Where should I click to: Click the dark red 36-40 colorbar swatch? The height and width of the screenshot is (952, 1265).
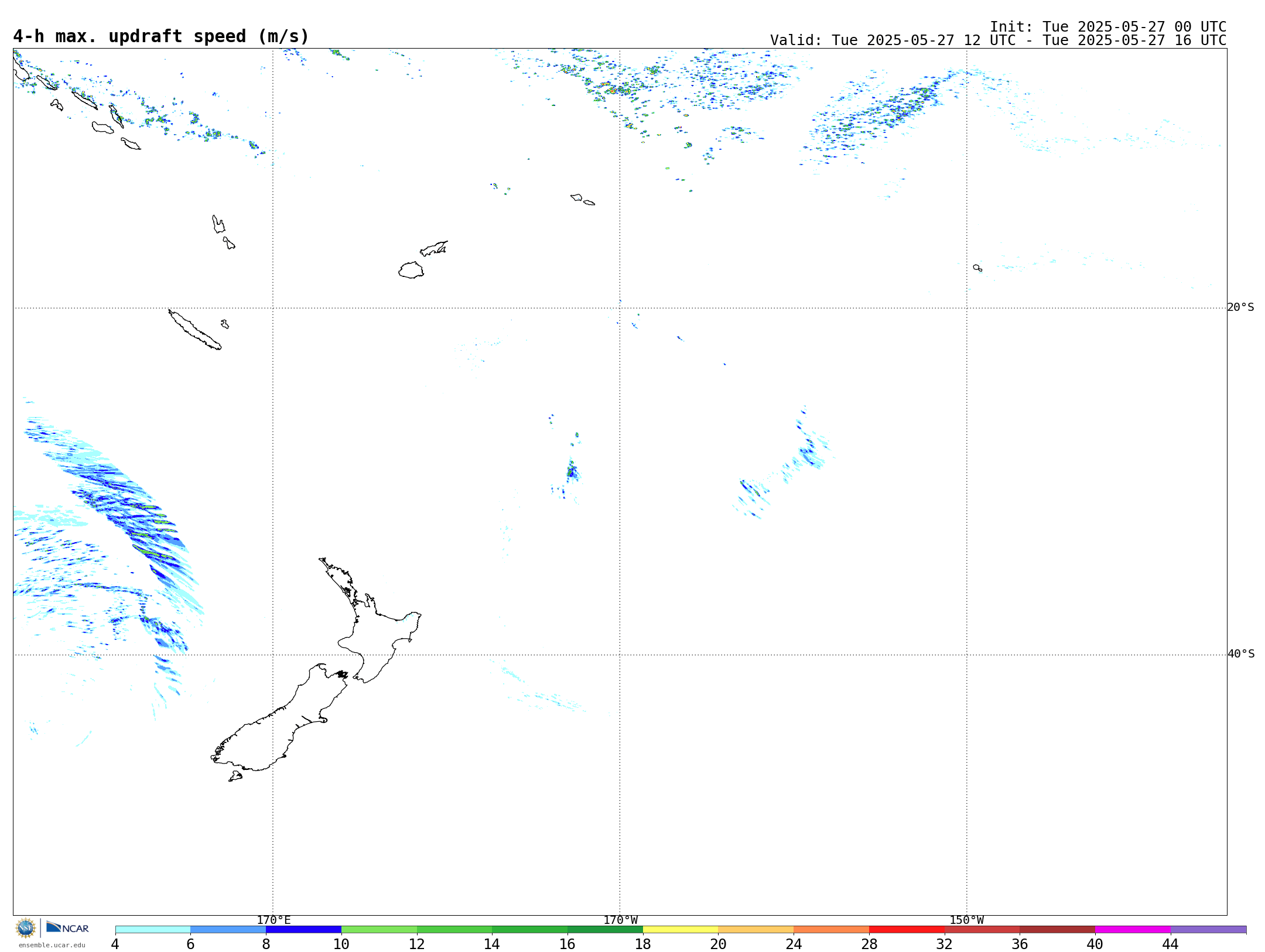[x=1058, y=930]
